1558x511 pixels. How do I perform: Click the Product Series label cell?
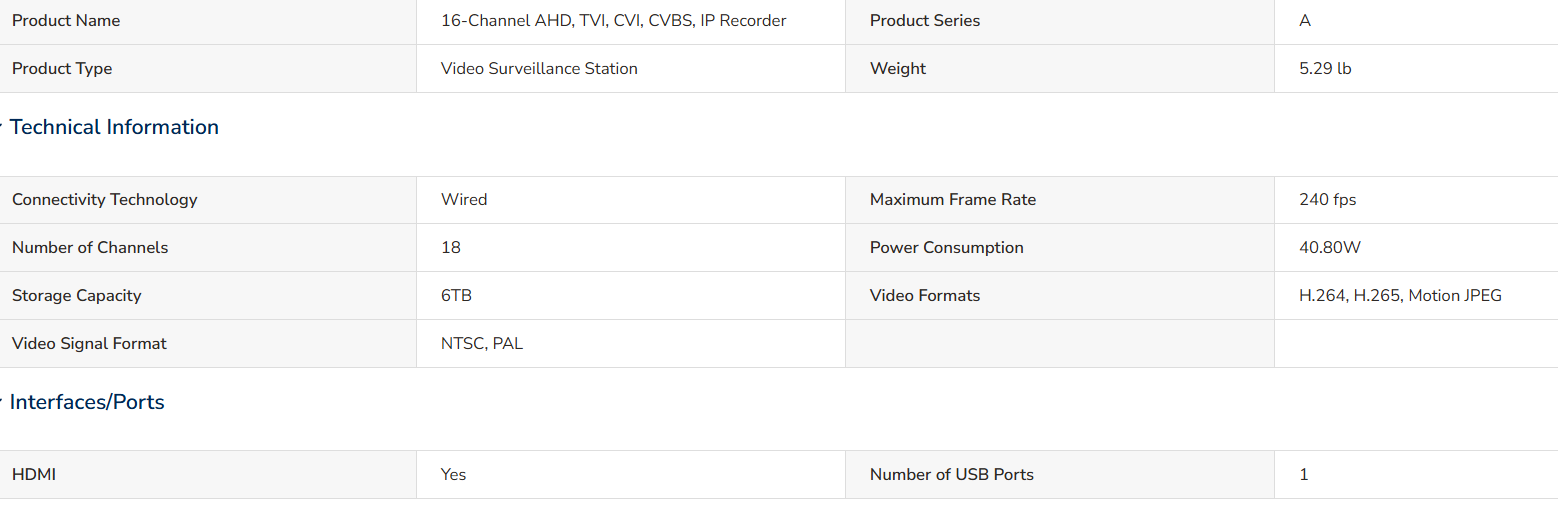[1060, 21]
